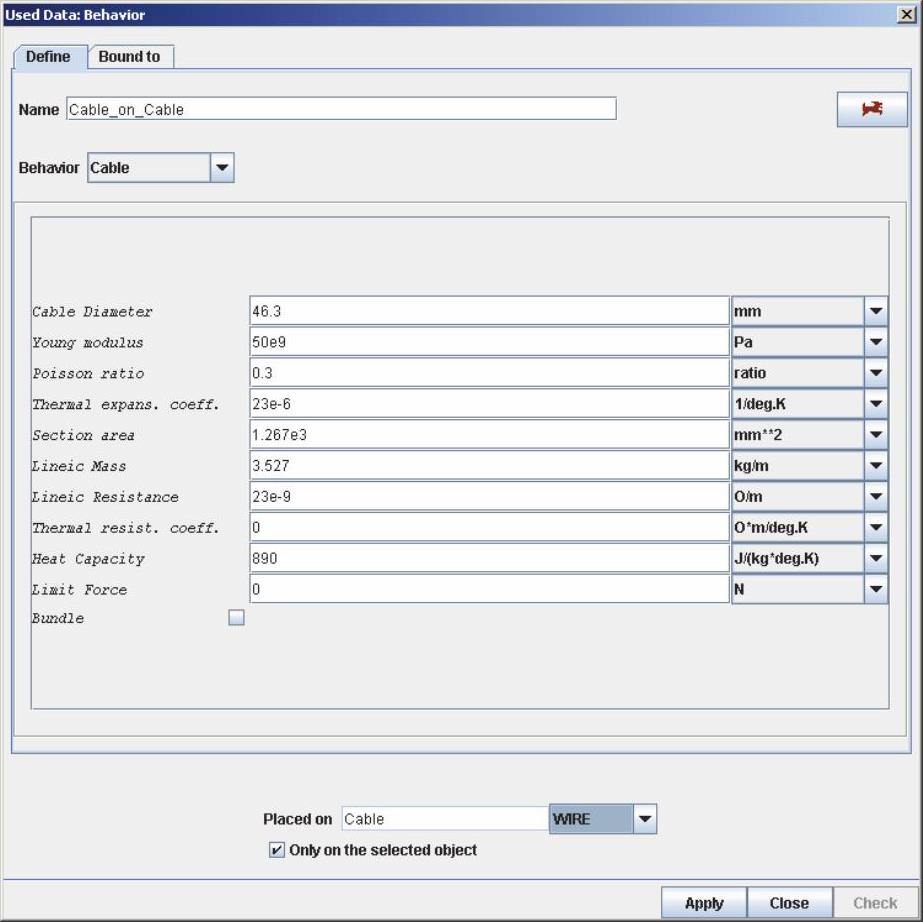Focus the Section area input field
Viewport: 923px width, 922px height.
tap(488, 435)
